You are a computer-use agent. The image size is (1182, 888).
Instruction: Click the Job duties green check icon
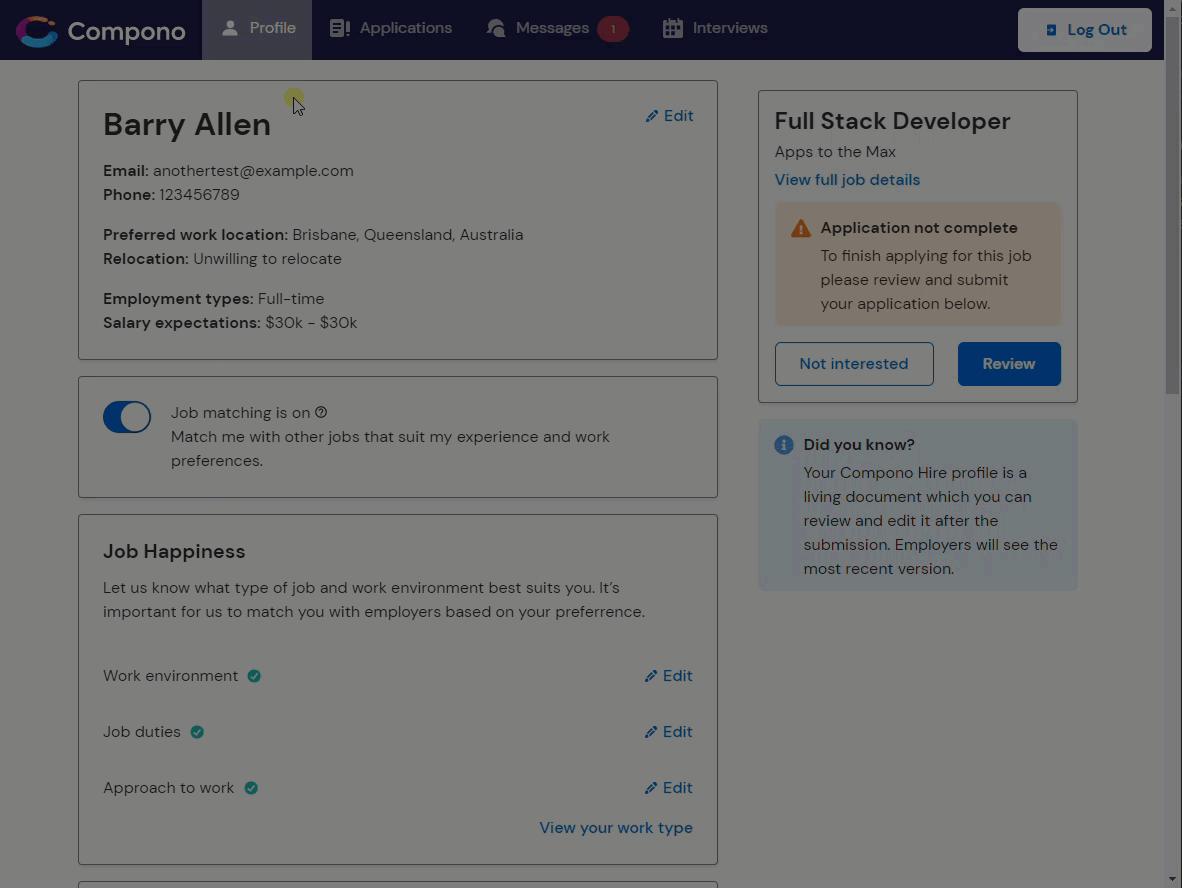(x=197, y=732)
